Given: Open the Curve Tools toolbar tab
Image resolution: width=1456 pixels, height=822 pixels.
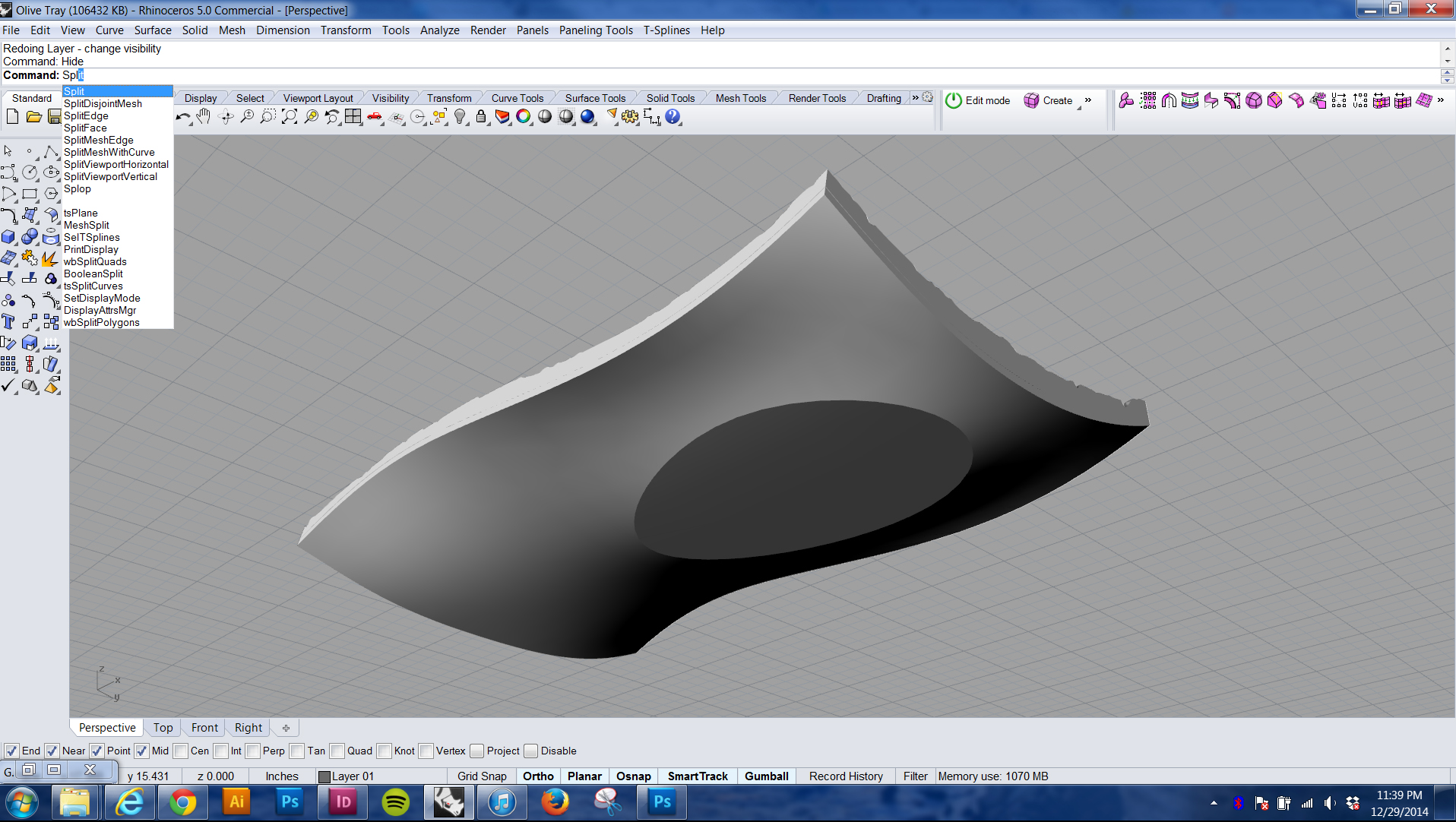Looking at the screenshot, I should click(x=517, y=98).
